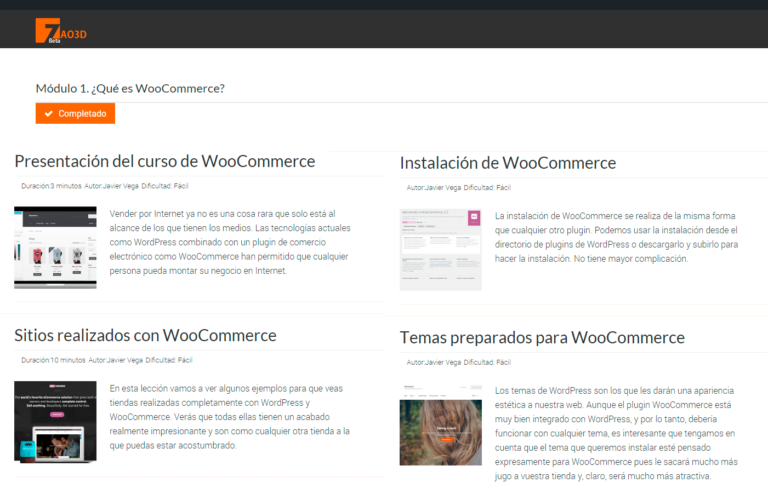Screen dimensions: 768x483
Task: Click 'Dificultad: Fácil' under Sitios realizados
Action: pos(169,360)
